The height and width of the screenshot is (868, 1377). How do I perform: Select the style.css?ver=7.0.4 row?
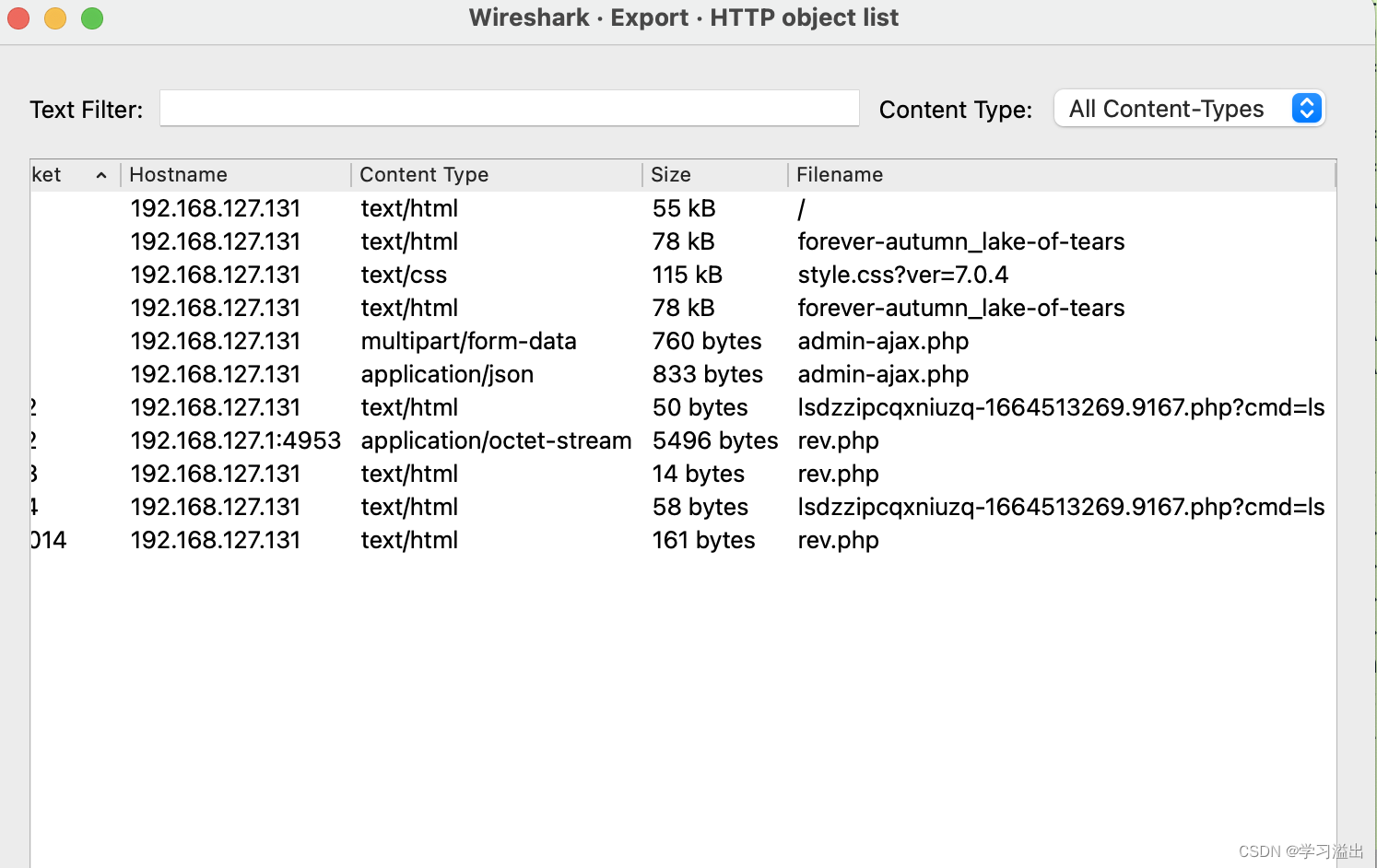pyautogui.click(x=683, y=275)
